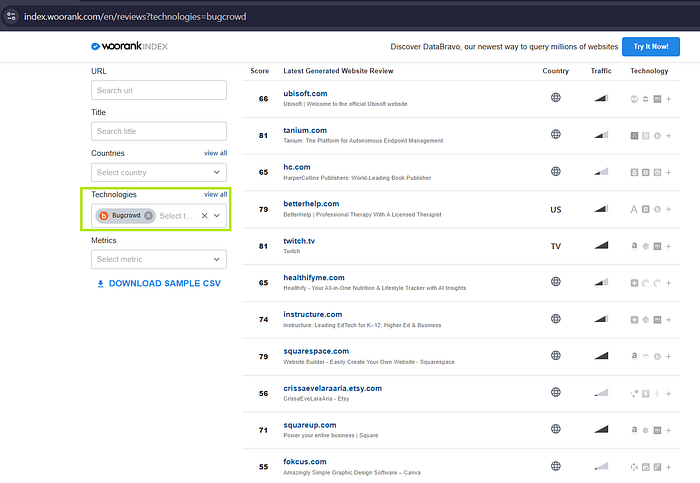Click globe country icon for ubisoft.com
Viewport: 700px width, 483px height.
coord(555,97)
